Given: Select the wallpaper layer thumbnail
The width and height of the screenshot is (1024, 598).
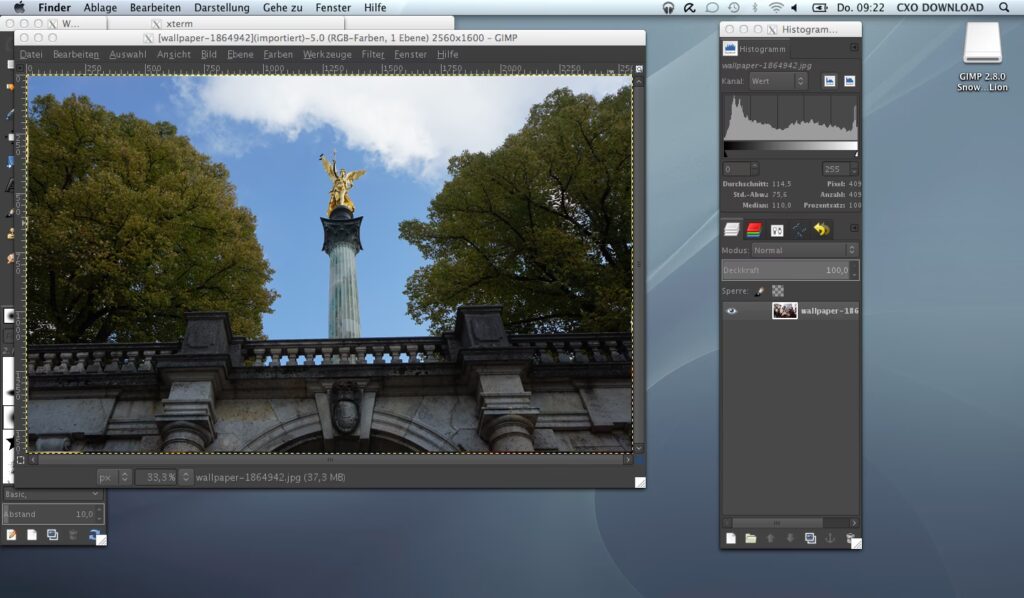Looking at the screenshot, I should pos(785,311).
